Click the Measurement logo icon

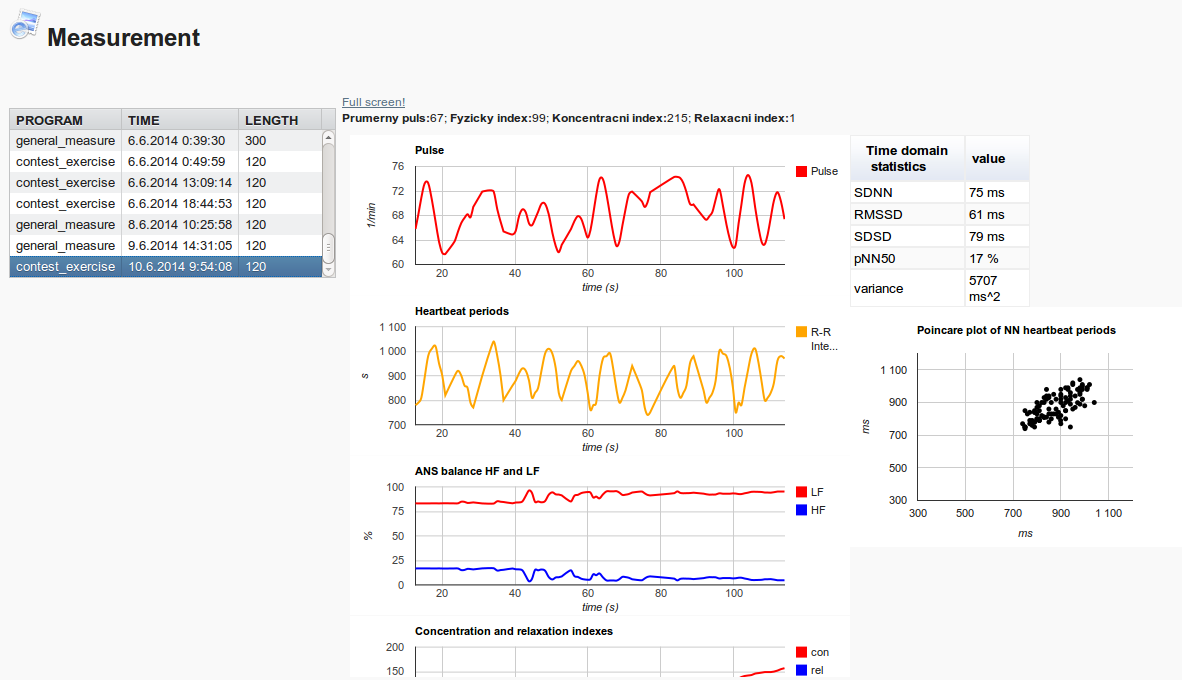pyautogui.click(x=25, y=26)
